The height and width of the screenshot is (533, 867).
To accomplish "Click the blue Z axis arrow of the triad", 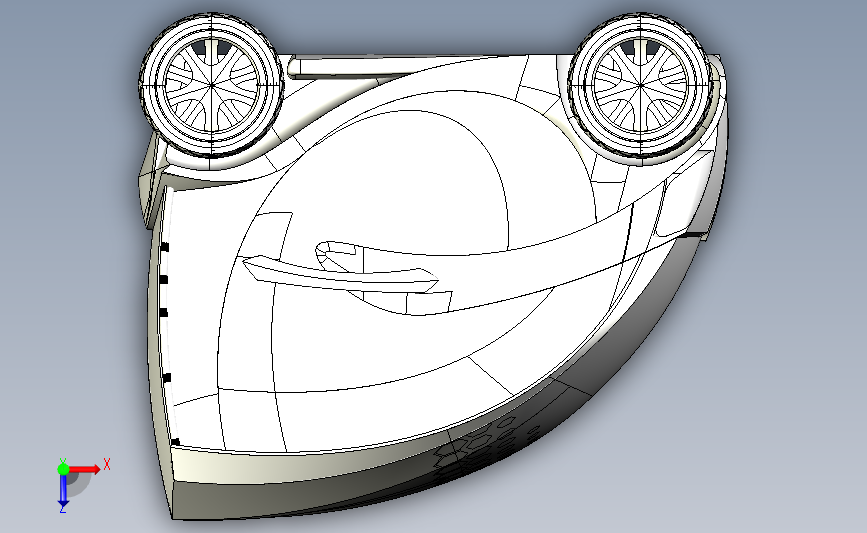I will [x=63, y=491].
